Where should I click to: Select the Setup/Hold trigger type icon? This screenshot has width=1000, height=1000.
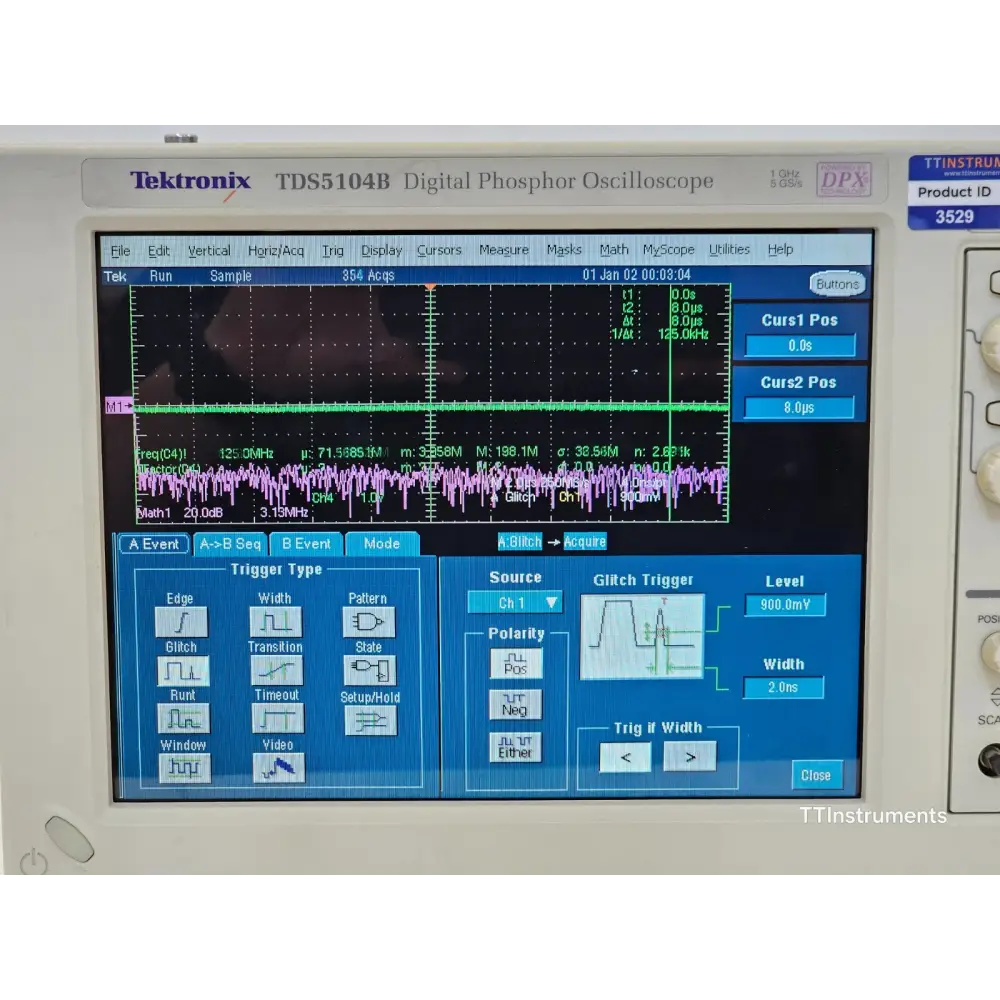[x=371, y=721]
